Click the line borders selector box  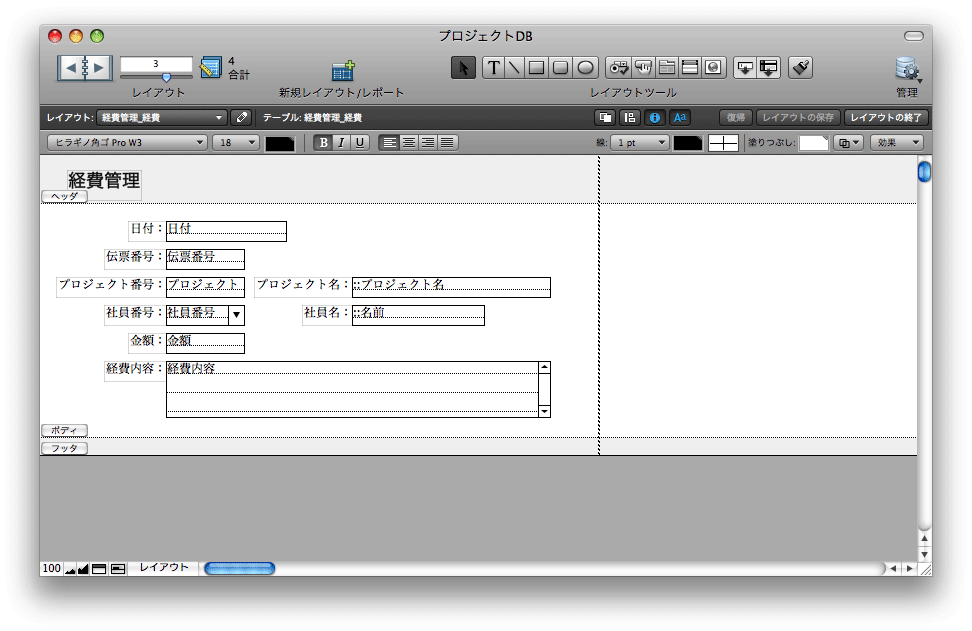coord(723,143)
